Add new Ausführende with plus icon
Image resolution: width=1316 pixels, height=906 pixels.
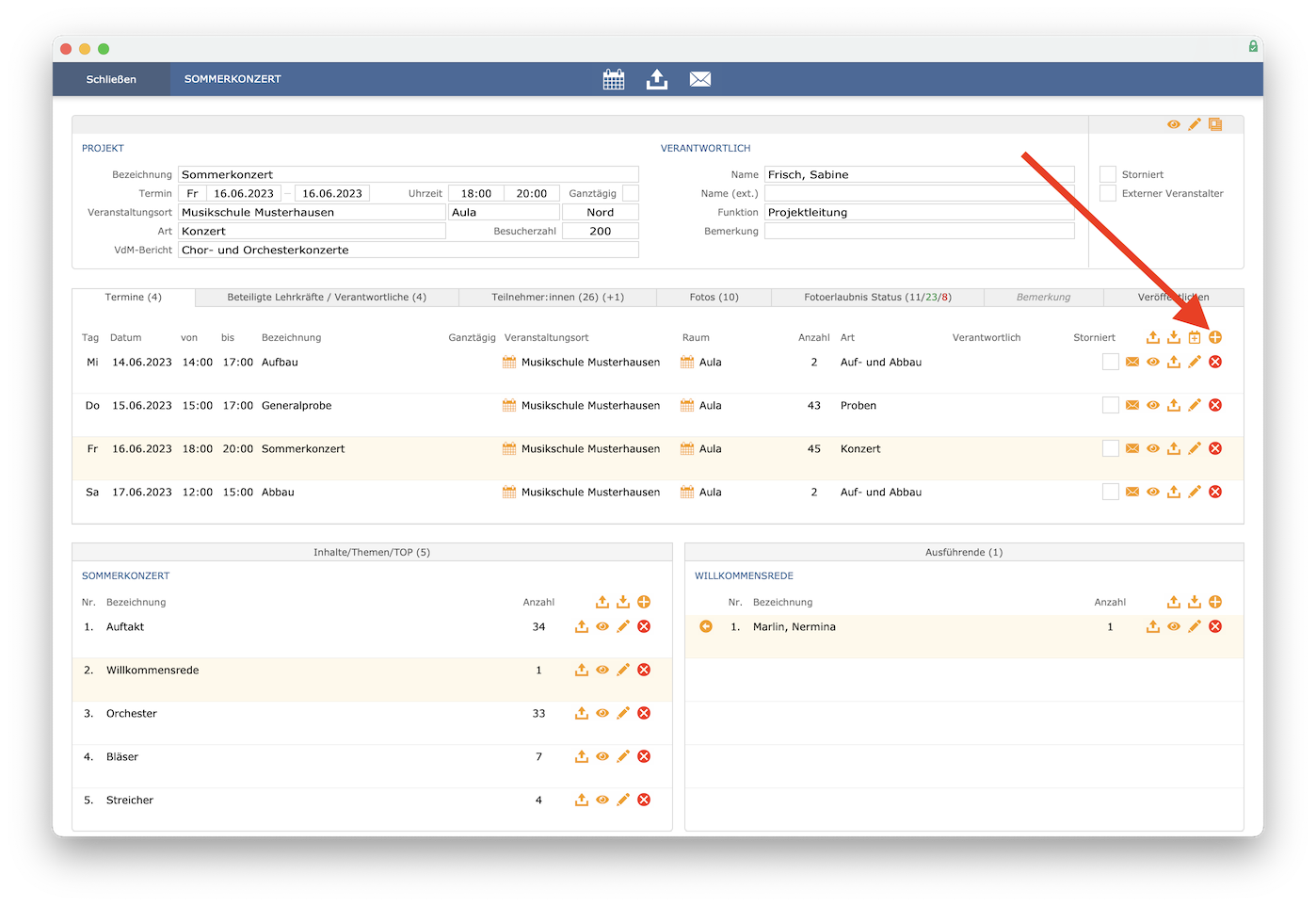pos(1215,602)
